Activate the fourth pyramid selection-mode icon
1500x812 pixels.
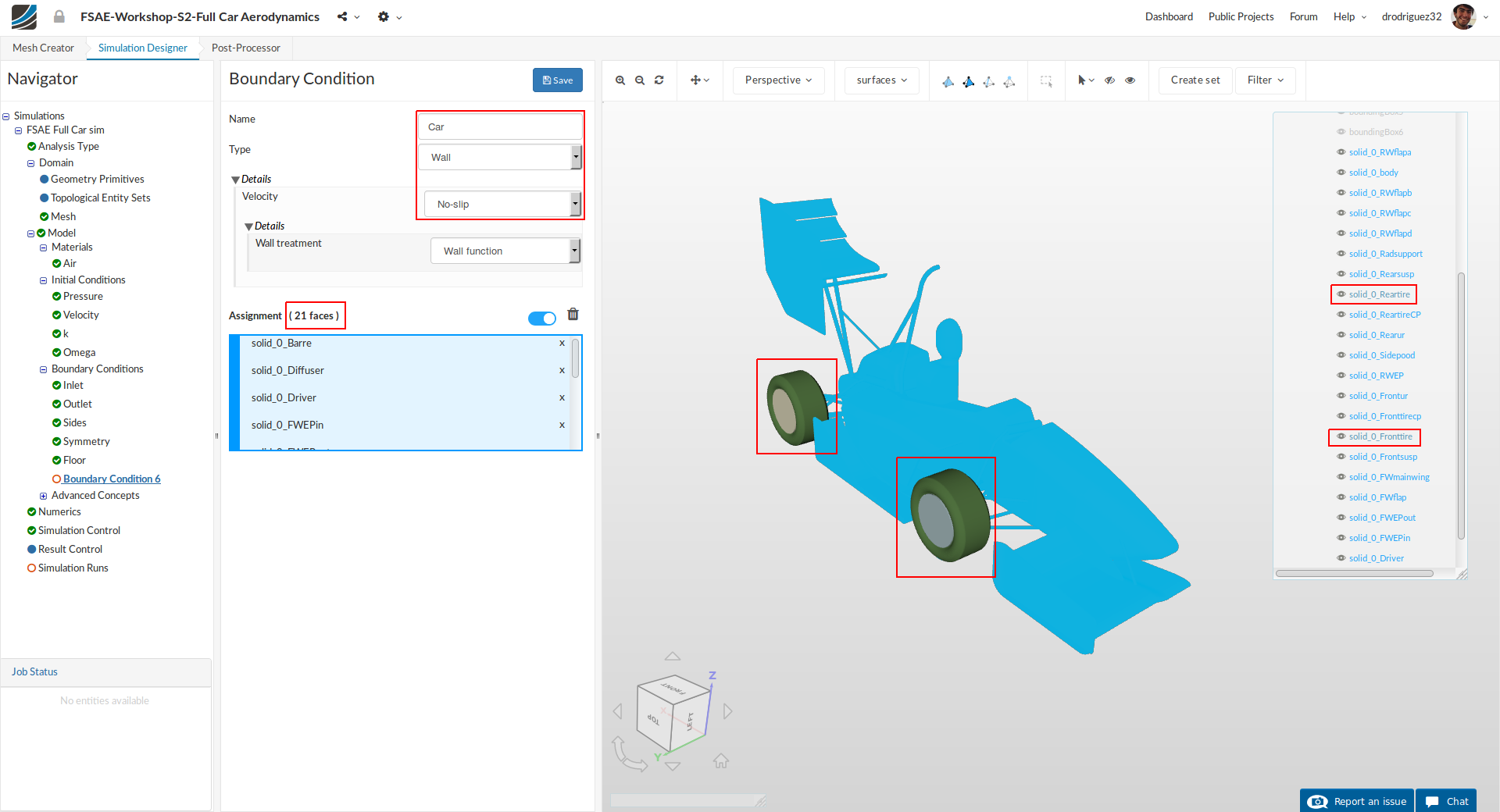[1009, 81]
